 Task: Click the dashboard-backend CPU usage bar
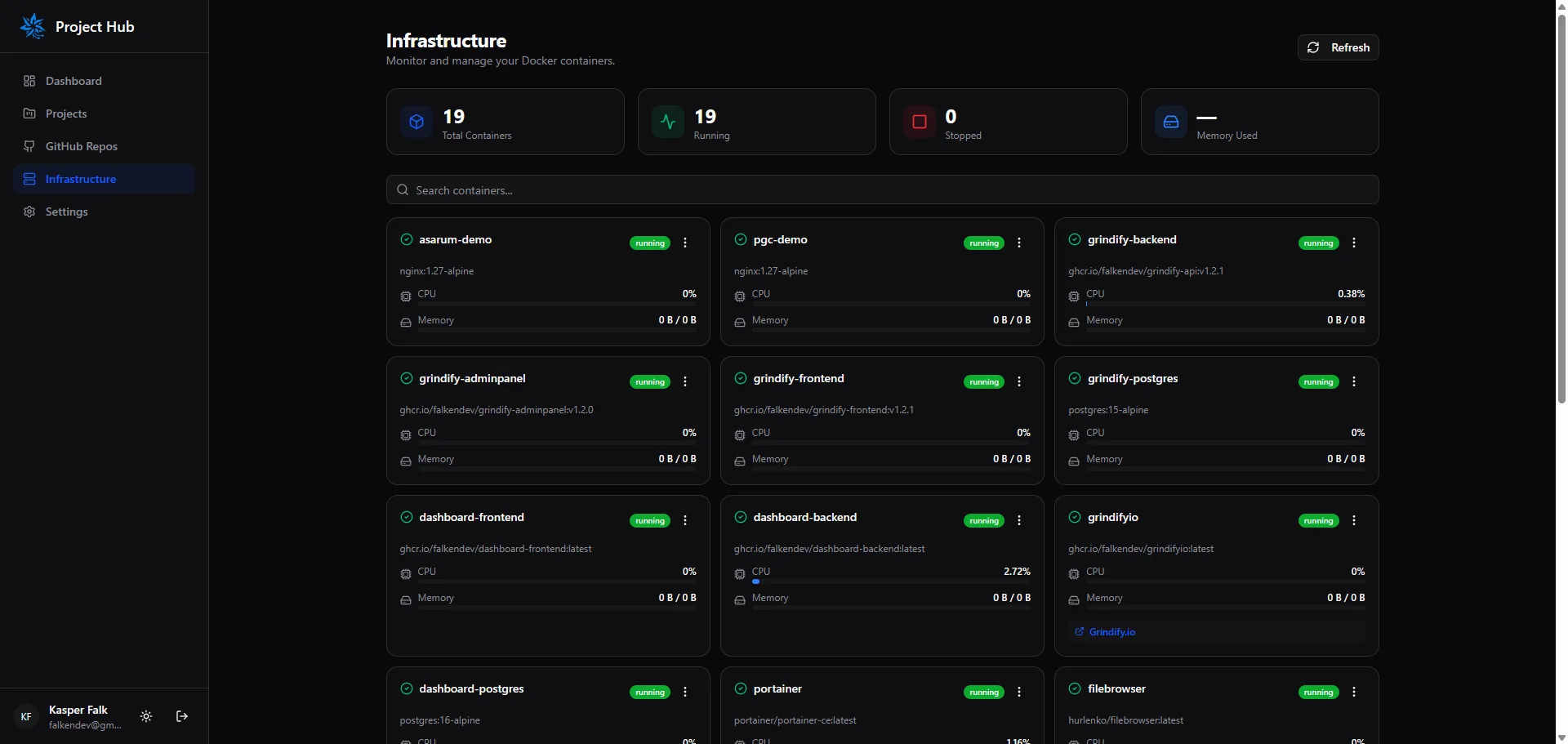coord(891,581)
